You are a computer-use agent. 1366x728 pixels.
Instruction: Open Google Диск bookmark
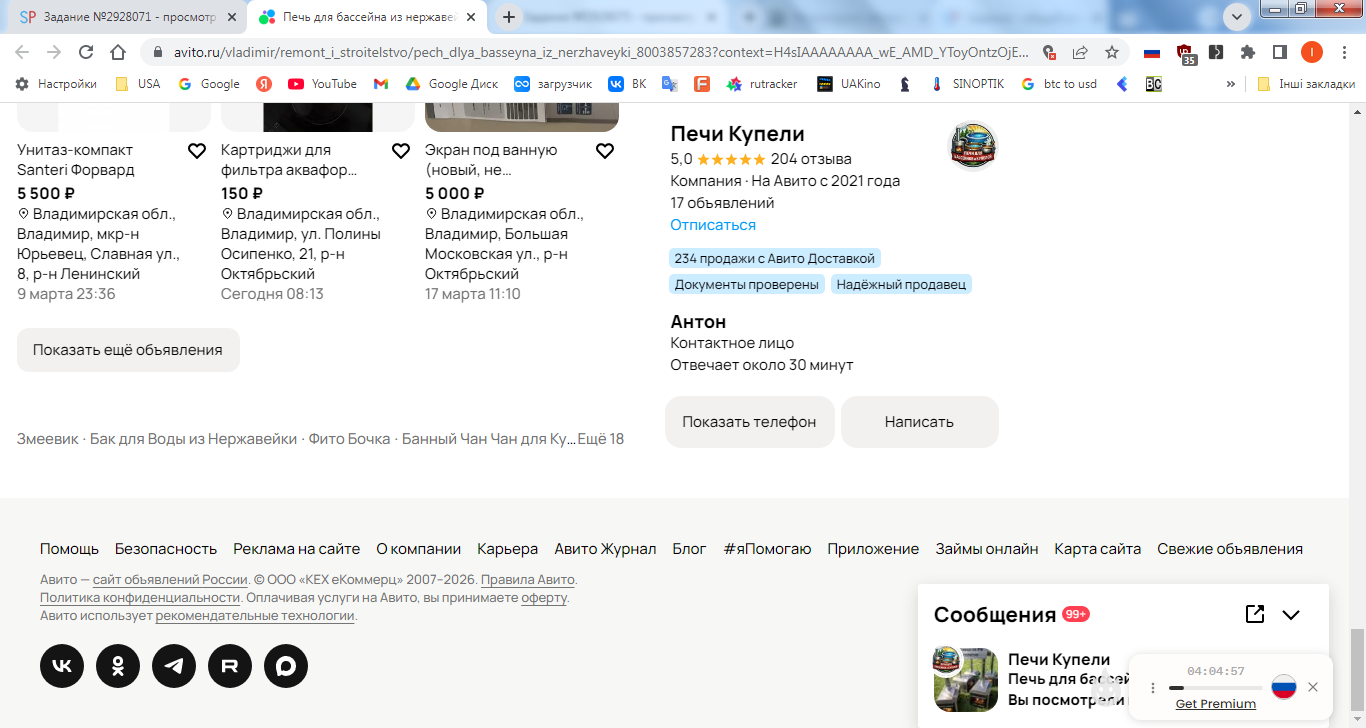click(x=451, y=84)
